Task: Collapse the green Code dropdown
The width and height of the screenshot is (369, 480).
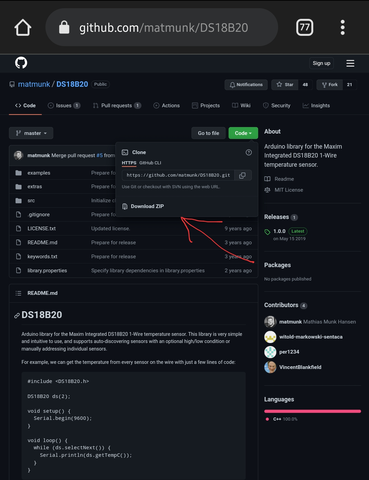Action: [243, 133]
